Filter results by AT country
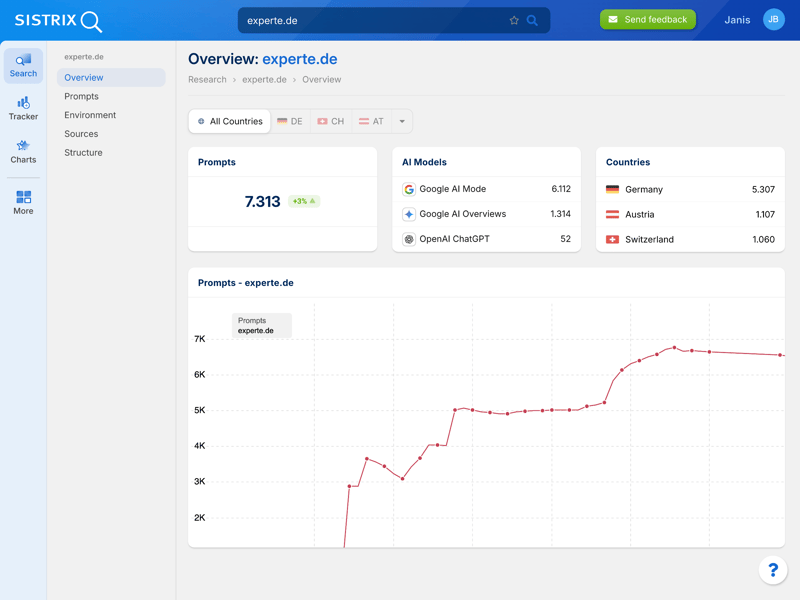Image resolution: width=800 pixels, height=600 pixels. [x=371, y=122]
